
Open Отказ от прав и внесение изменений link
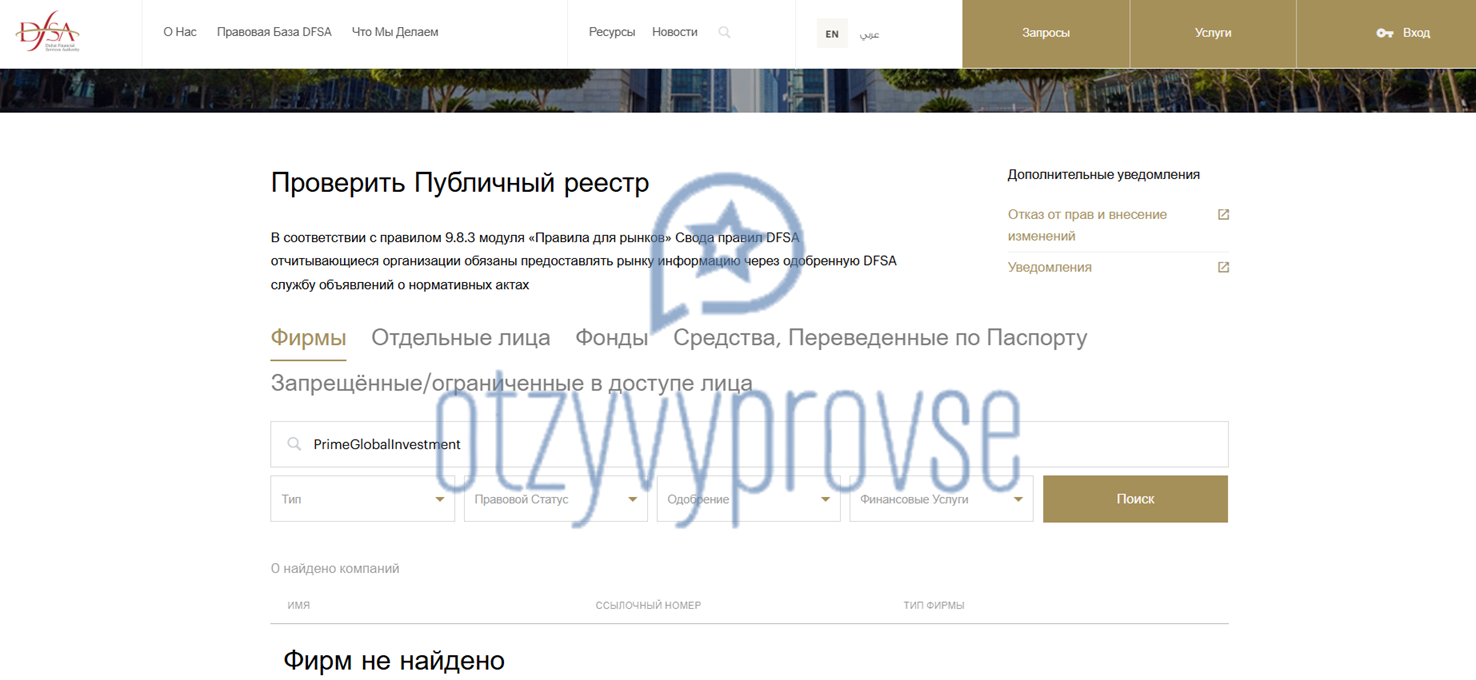coord(1087,225)
